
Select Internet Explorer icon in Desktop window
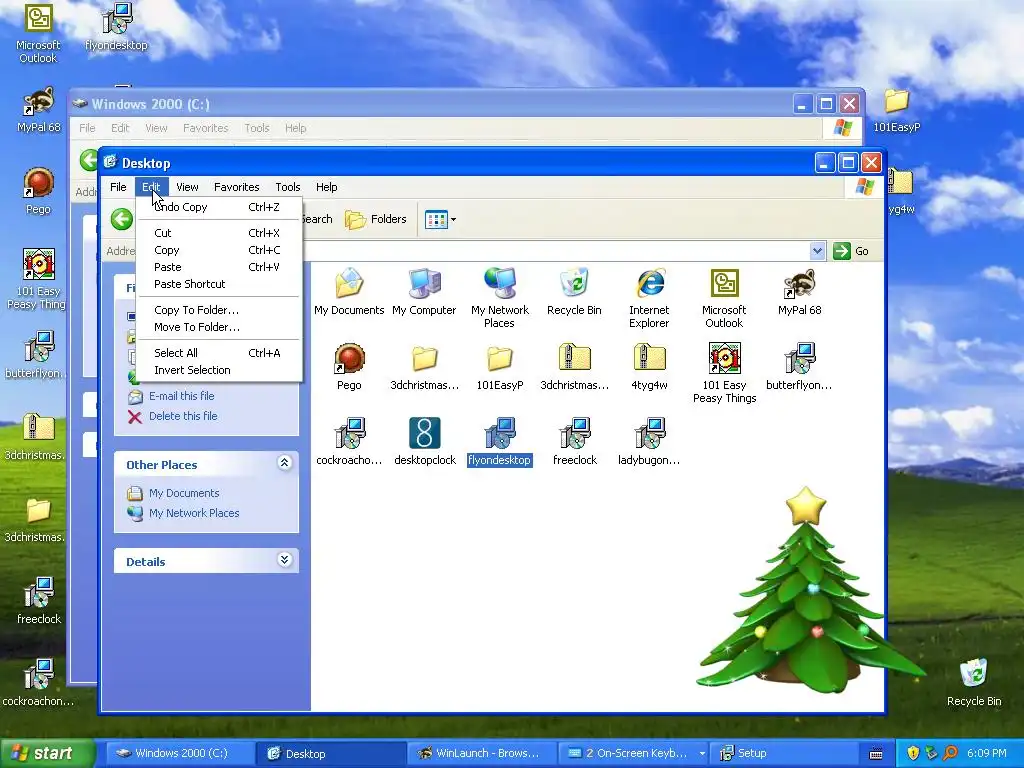(649, 297)
